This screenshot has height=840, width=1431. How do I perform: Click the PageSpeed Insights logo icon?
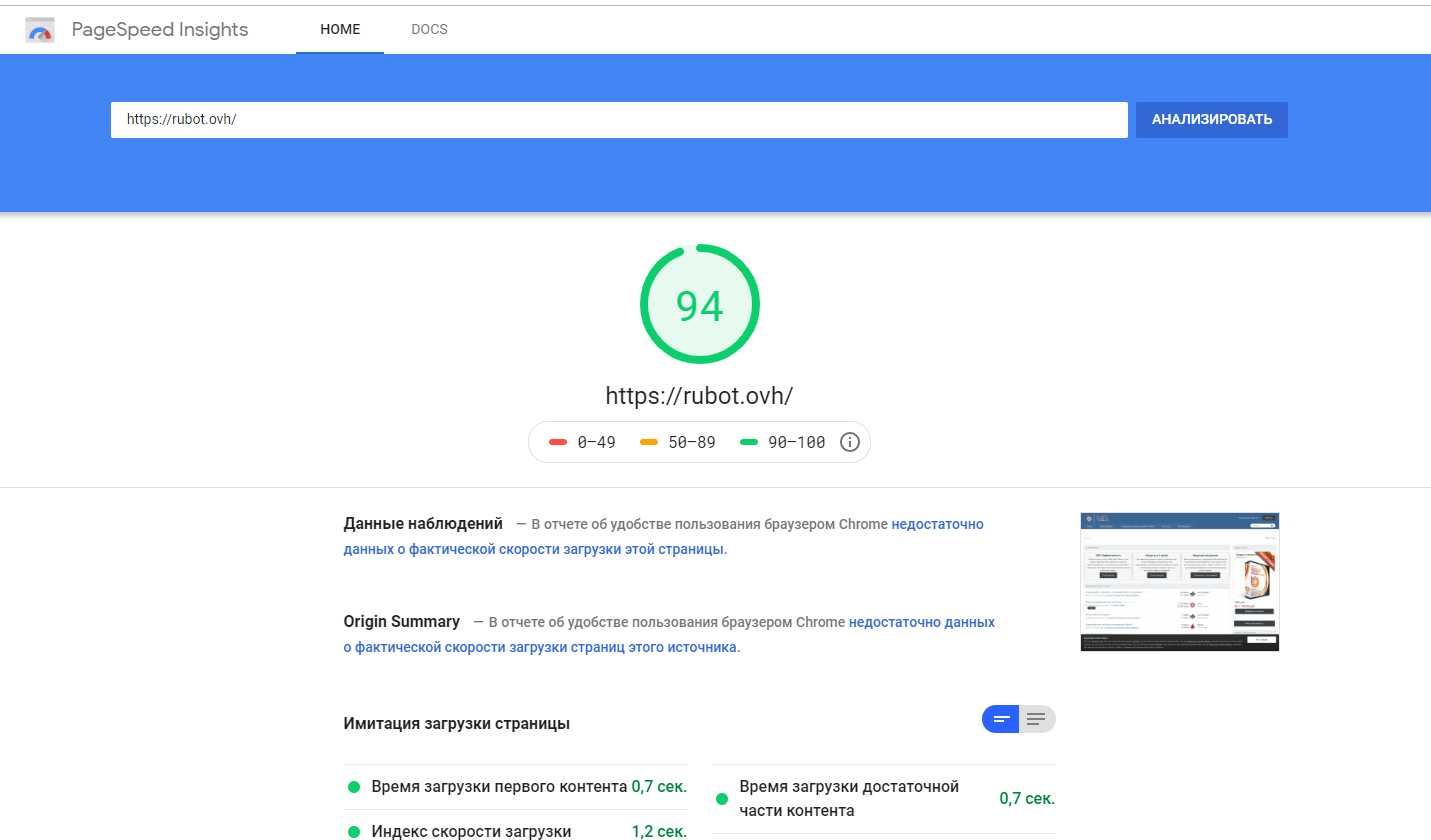[40, 30]
